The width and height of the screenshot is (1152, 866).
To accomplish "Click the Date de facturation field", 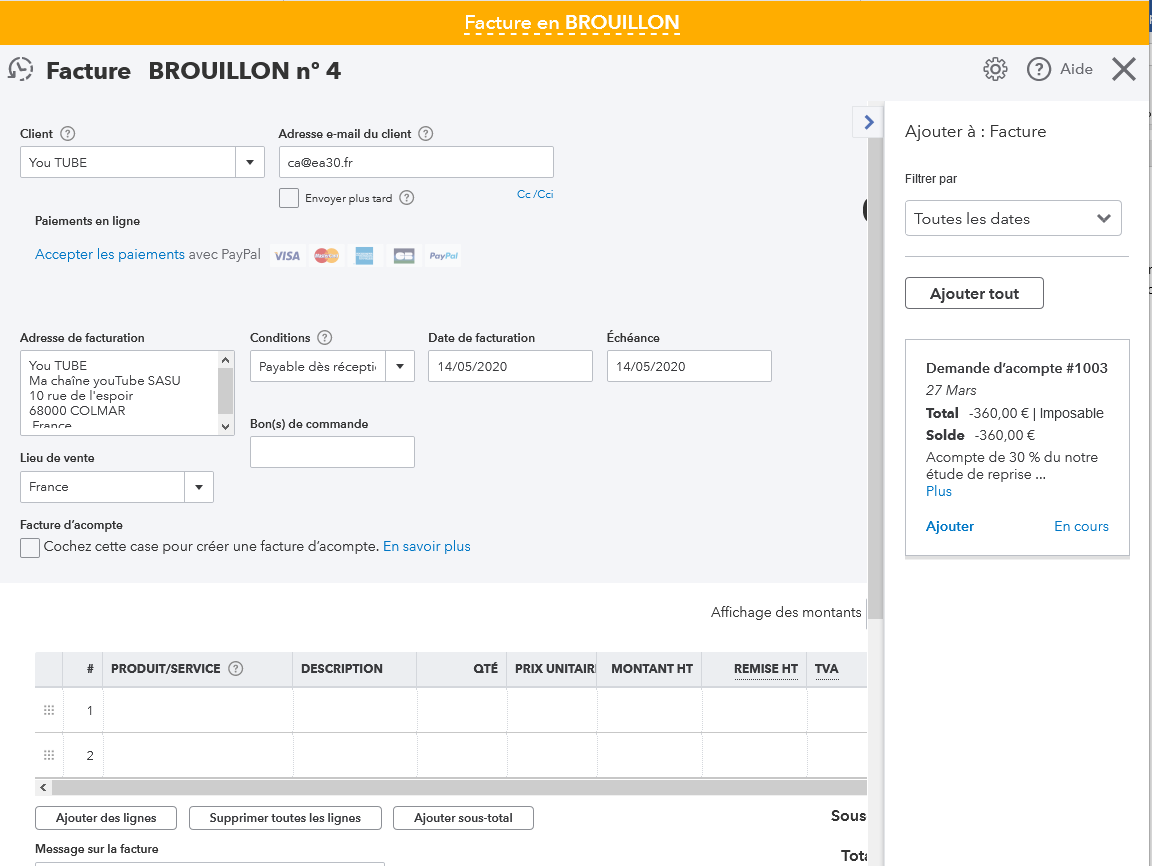I will coord(510,367).
